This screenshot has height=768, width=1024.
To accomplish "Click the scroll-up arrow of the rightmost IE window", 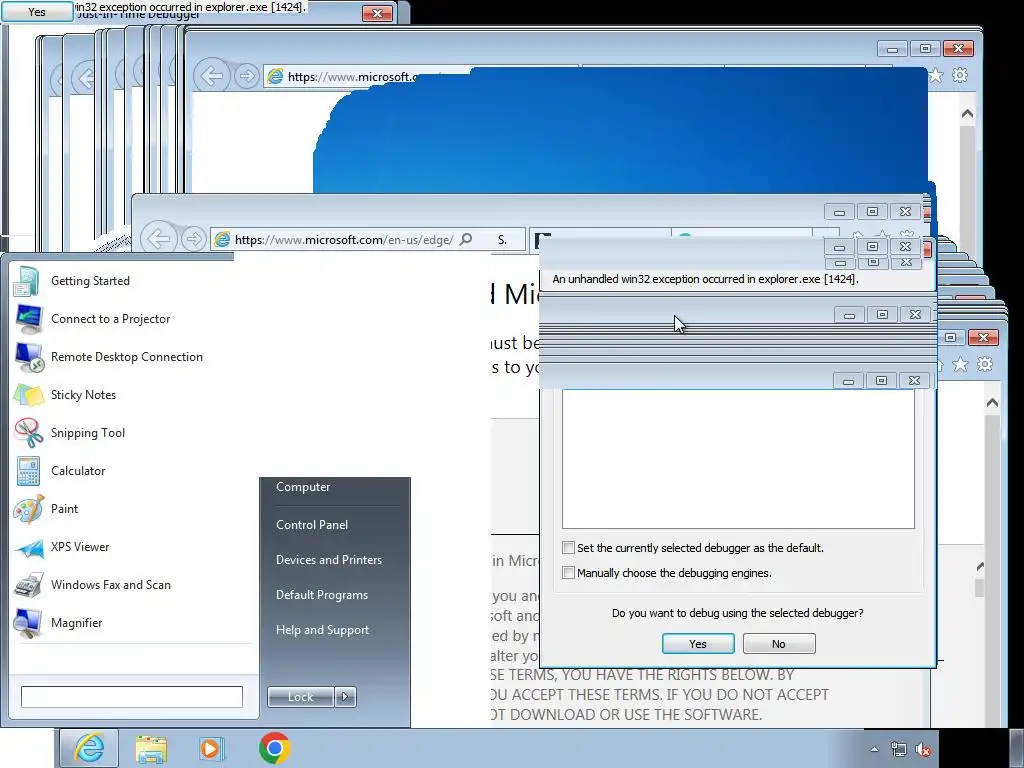I will pos(992,403).
